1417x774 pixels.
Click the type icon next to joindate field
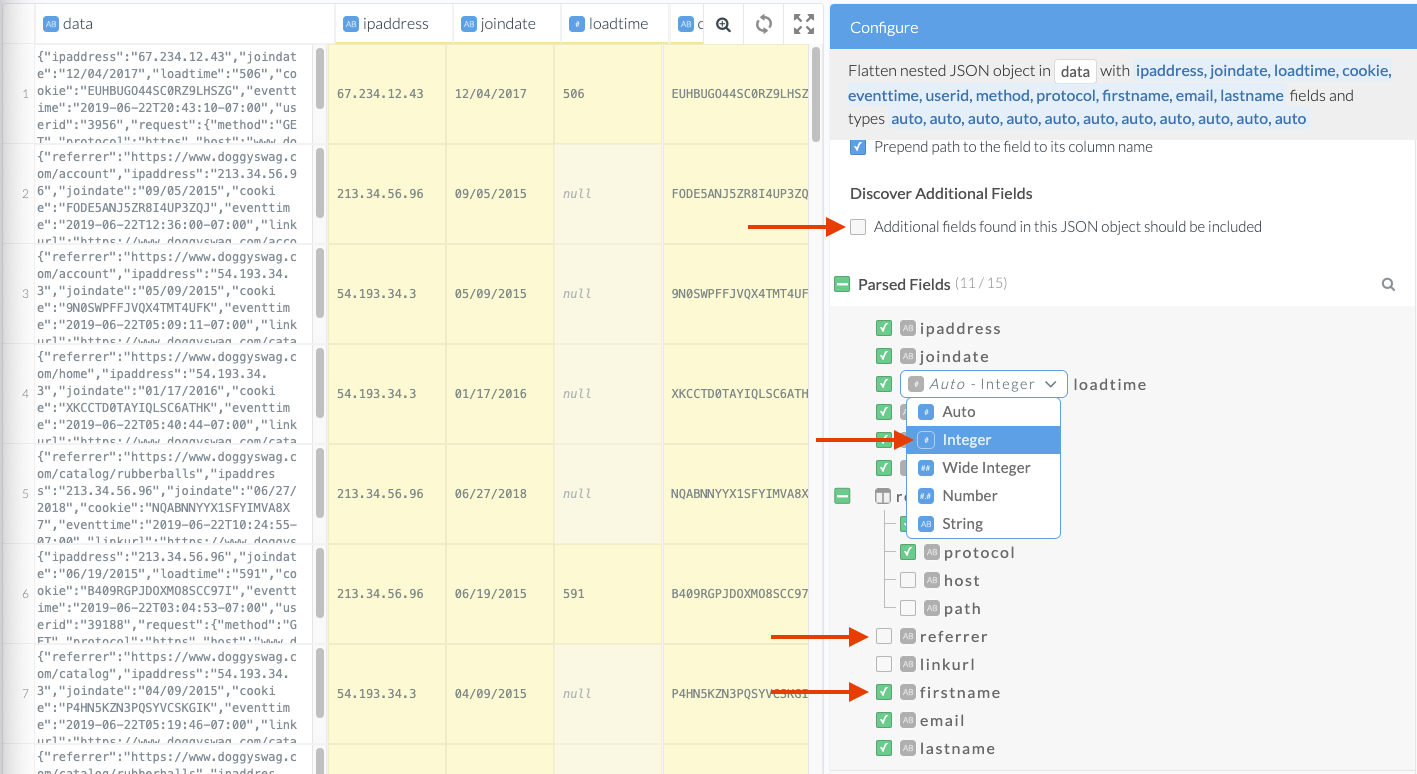(907, 356)
